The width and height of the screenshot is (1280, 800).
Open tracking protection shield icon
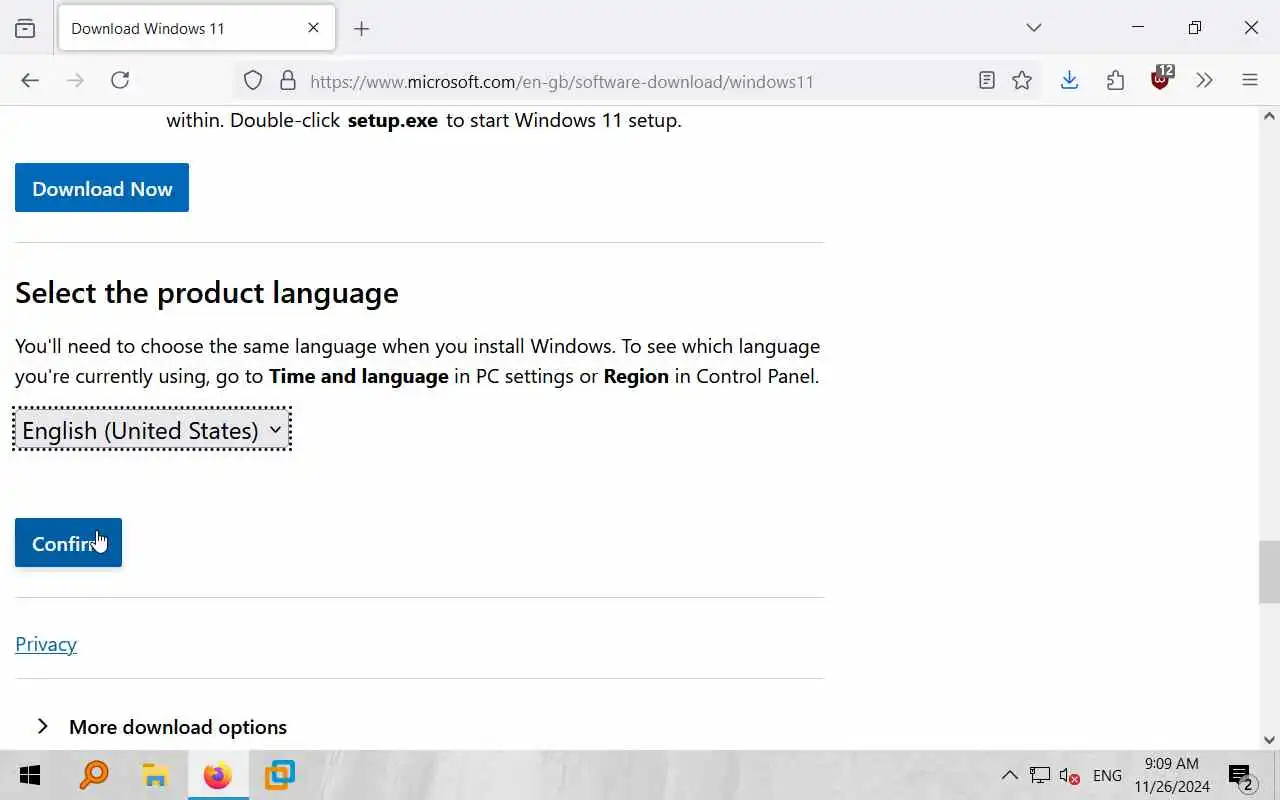[253, 81]
